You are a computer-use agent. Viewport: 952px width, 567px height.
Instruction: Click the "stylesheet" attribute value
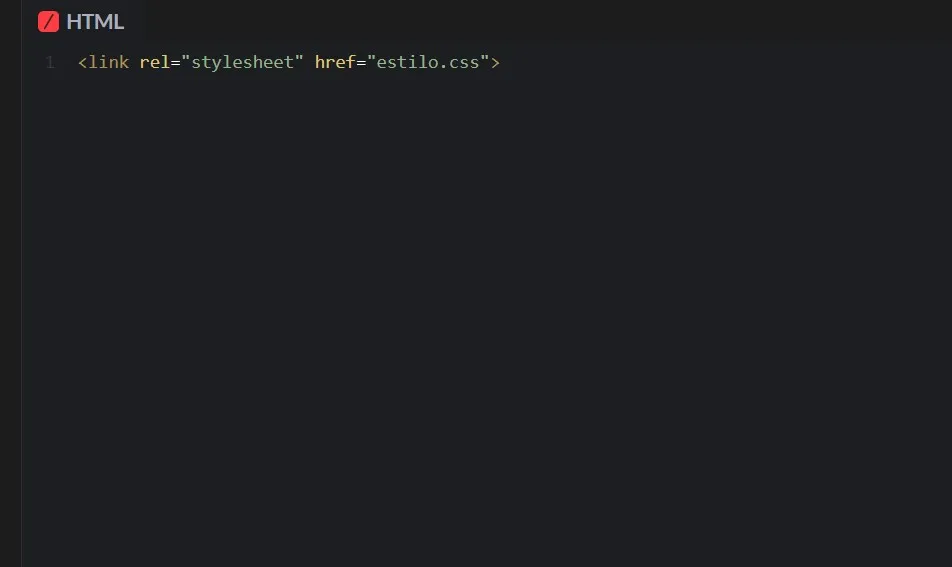click(242, 62)
